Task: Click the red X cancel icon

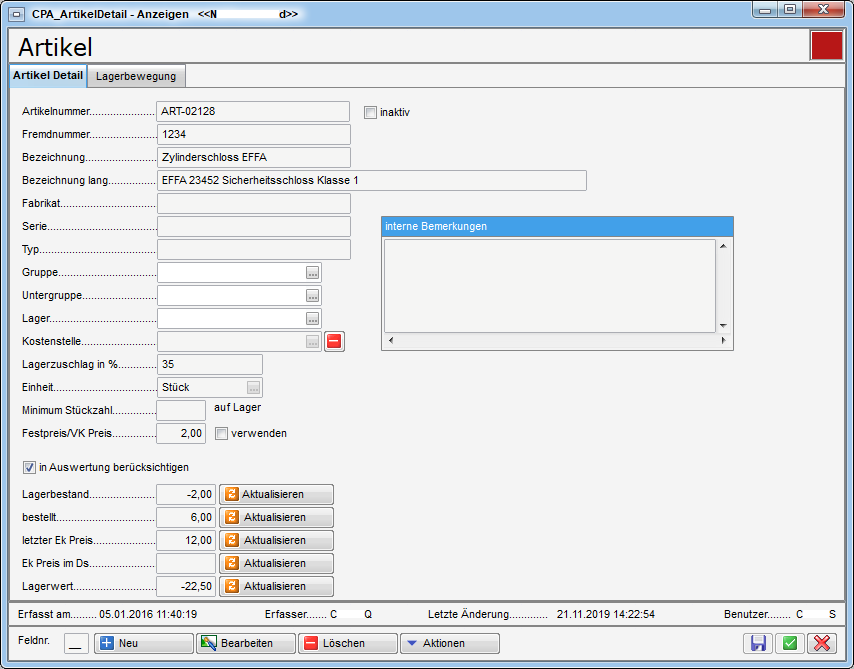Action: (x=822, y=644)
